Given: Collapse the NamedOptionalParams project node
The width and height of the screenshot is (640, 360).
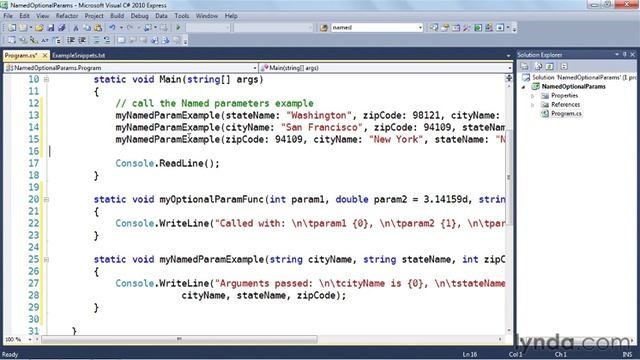Looking at the screenshot, I should coord(524,87).
